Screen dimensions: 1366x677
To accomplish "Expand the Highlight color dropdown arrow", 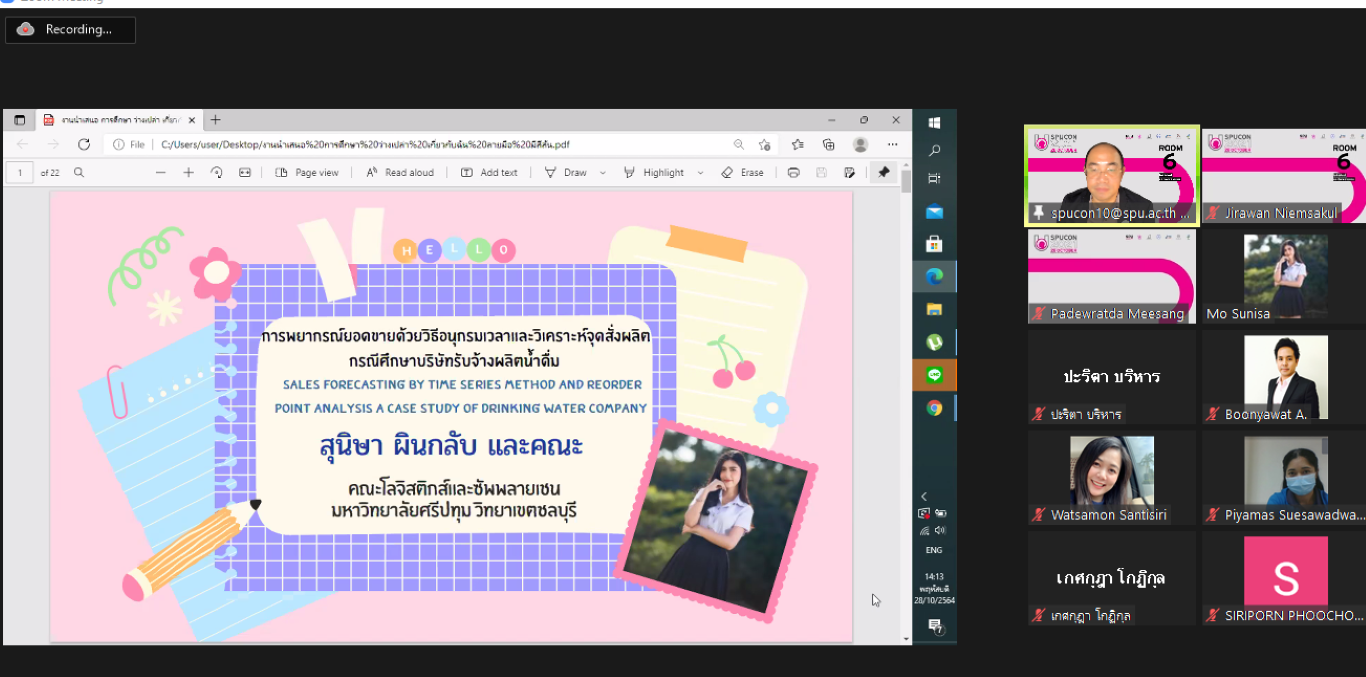I will click(700, 172).
